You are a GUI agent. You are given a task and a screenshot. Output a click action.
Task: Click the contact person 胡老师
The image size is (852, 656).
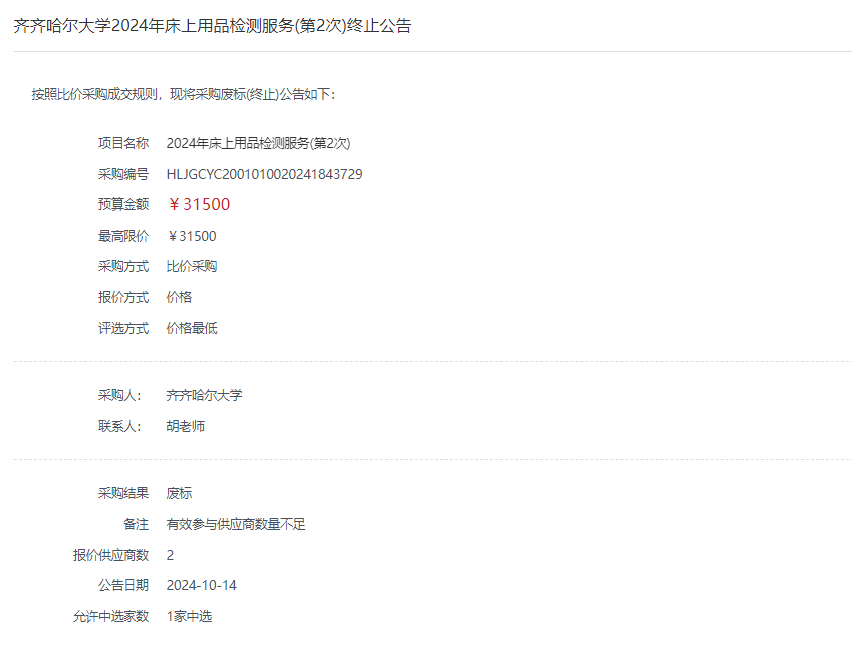[185, 426]
